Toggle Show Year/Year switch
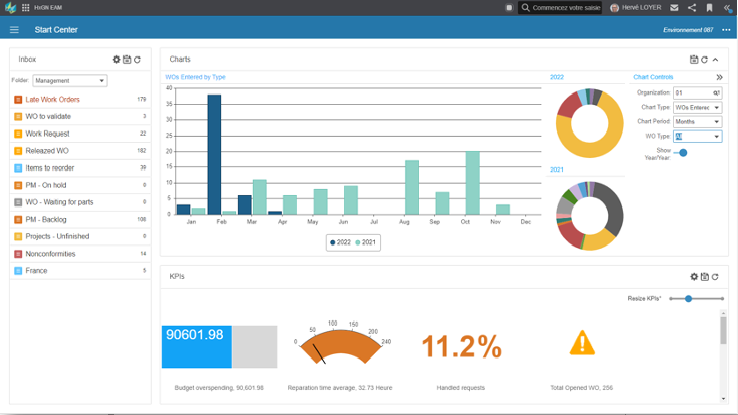 tap(681, 153)
